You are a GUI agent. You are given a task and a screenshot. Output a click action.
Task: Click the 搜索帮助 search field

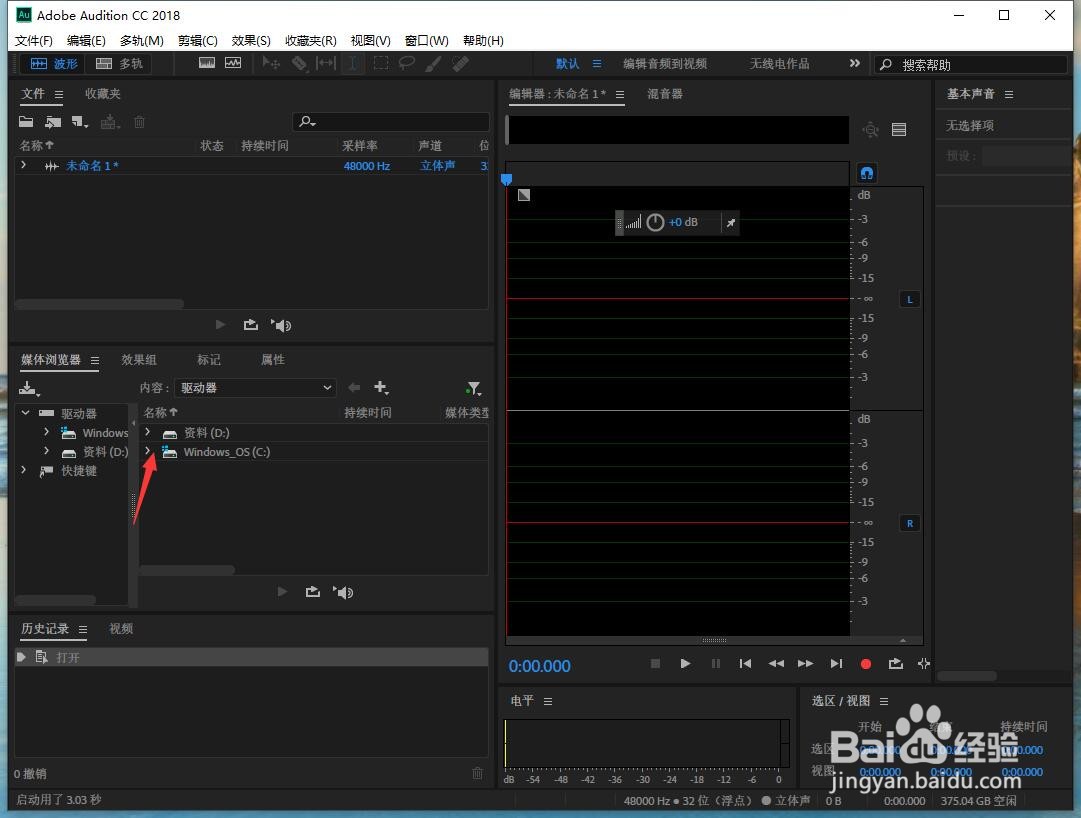(971, 65)
